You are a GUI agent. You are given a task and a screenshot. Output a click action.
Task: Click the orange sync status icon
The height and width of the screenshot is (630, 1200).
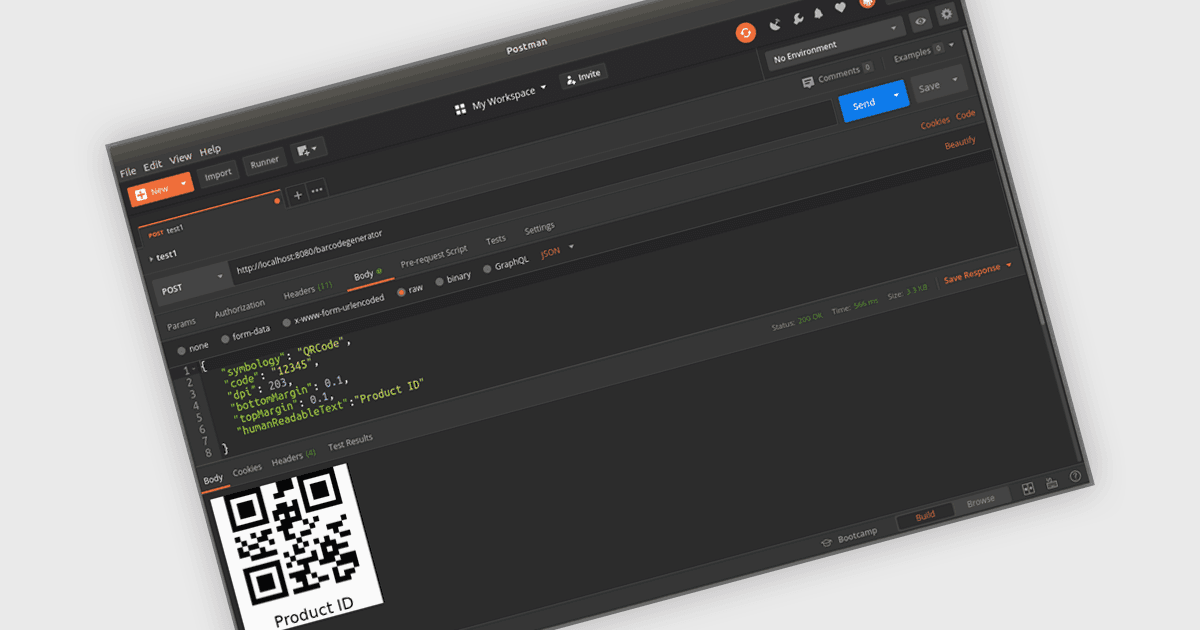[x=746, y=33]
